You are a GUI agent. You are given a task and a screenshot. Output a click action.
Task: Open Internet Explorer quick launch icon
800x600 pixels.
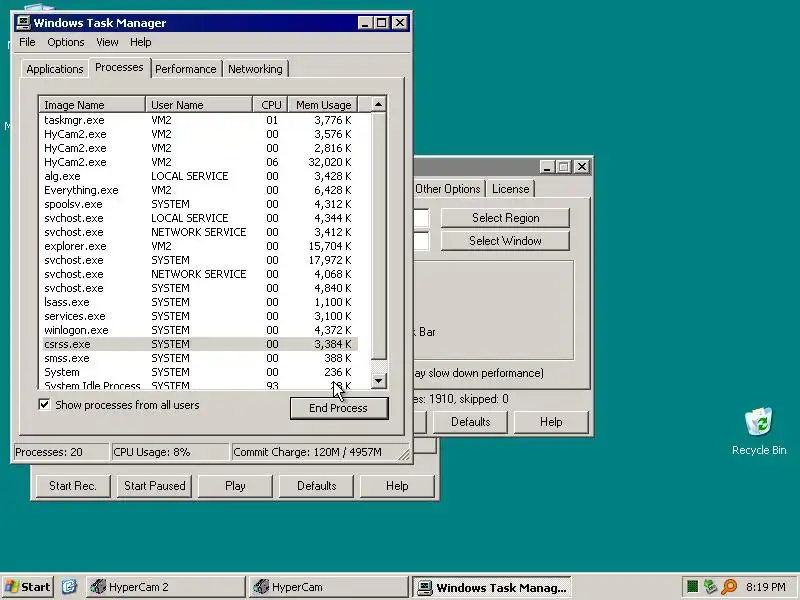pyautogui.click(x=69, y=587)
